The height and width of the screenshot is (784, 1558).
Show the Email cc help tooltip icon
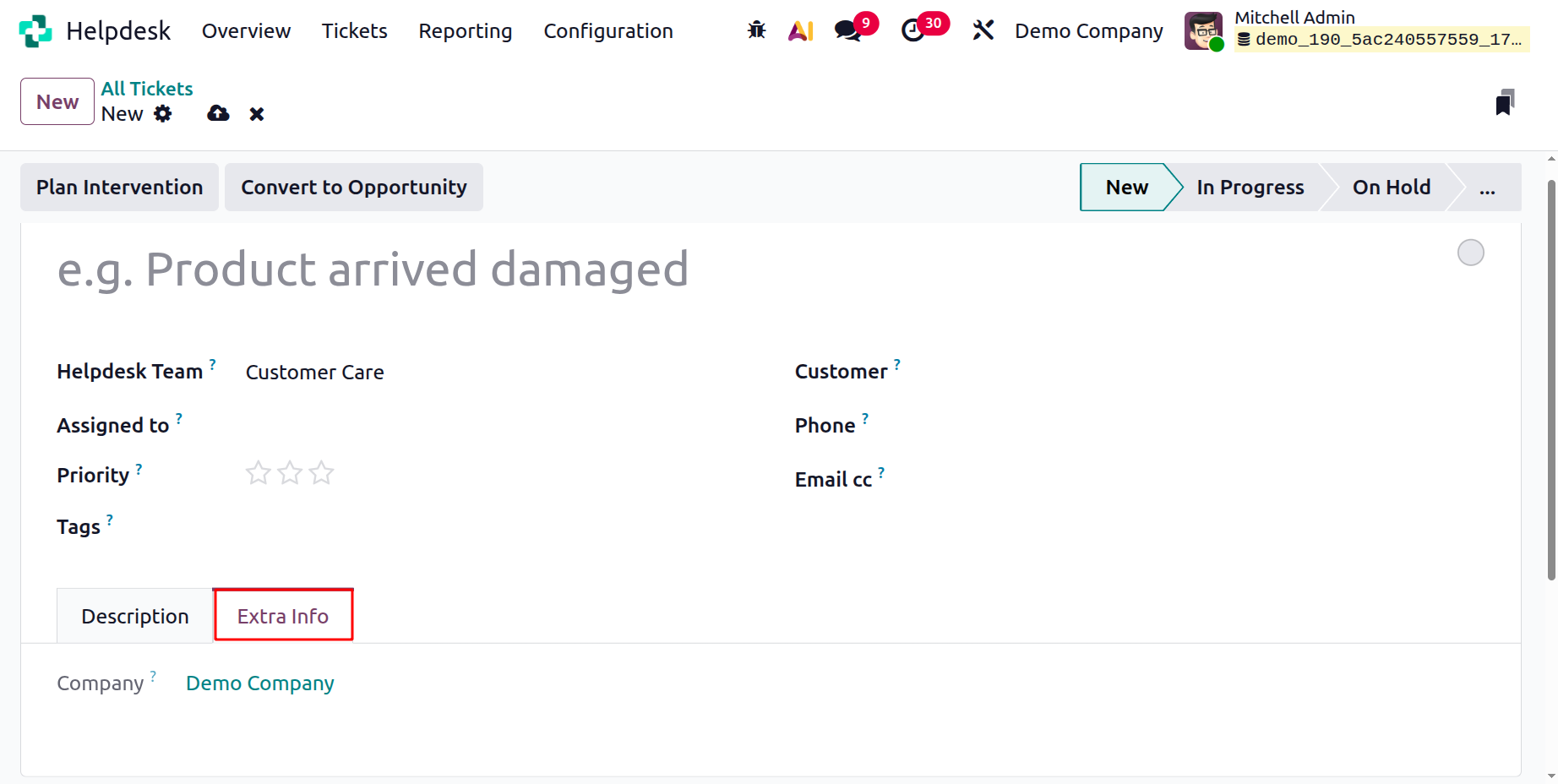[881, 472]
